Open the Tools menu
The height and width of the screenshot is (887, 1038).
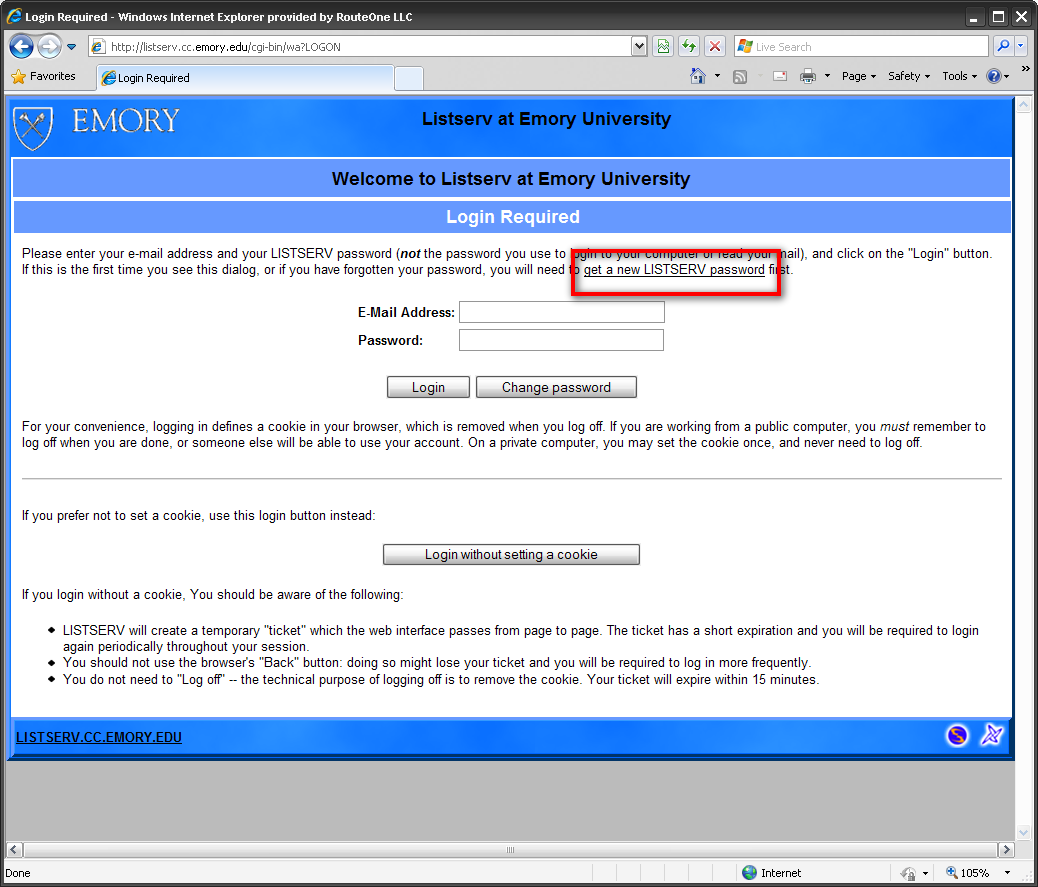[x=959, y=76]
